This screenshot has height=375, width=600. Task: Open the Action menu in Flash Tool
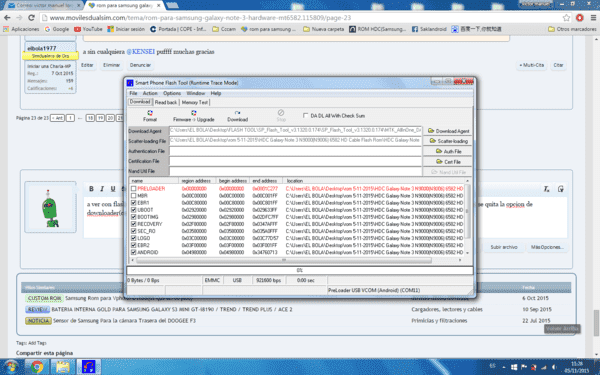tap(150, 93)
